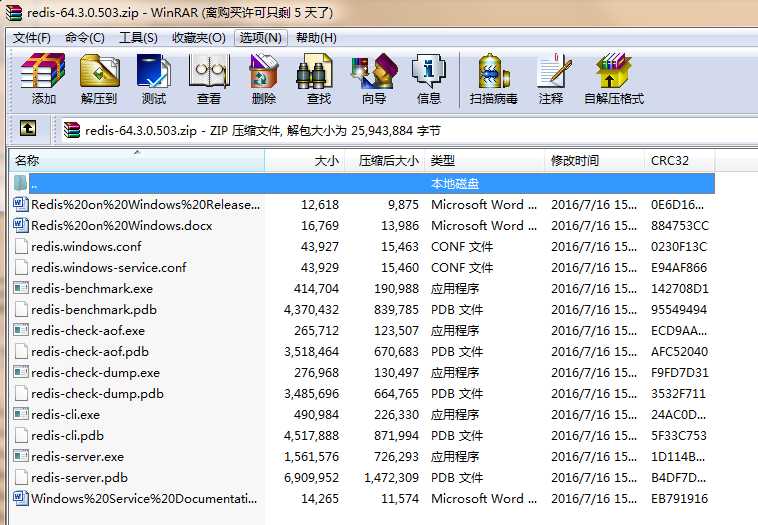
Task: Sort by the CRC32 column header
Action: tap(680, 160)
